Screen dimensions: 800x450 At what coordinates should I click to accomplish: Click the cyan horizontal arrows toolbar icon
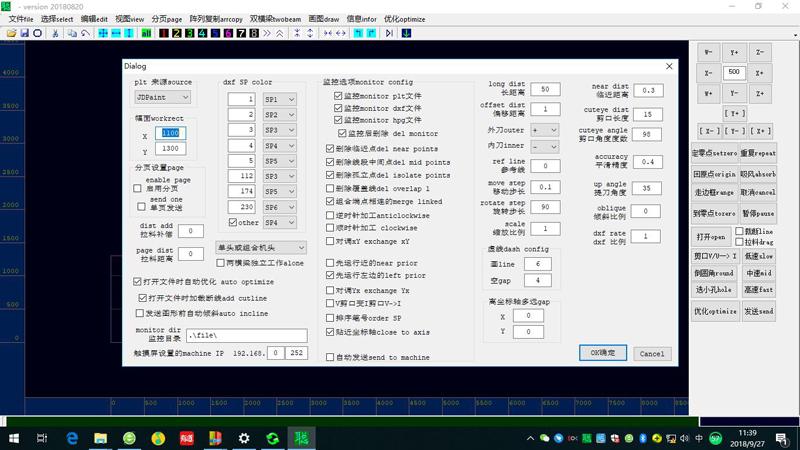coord(116,33)
